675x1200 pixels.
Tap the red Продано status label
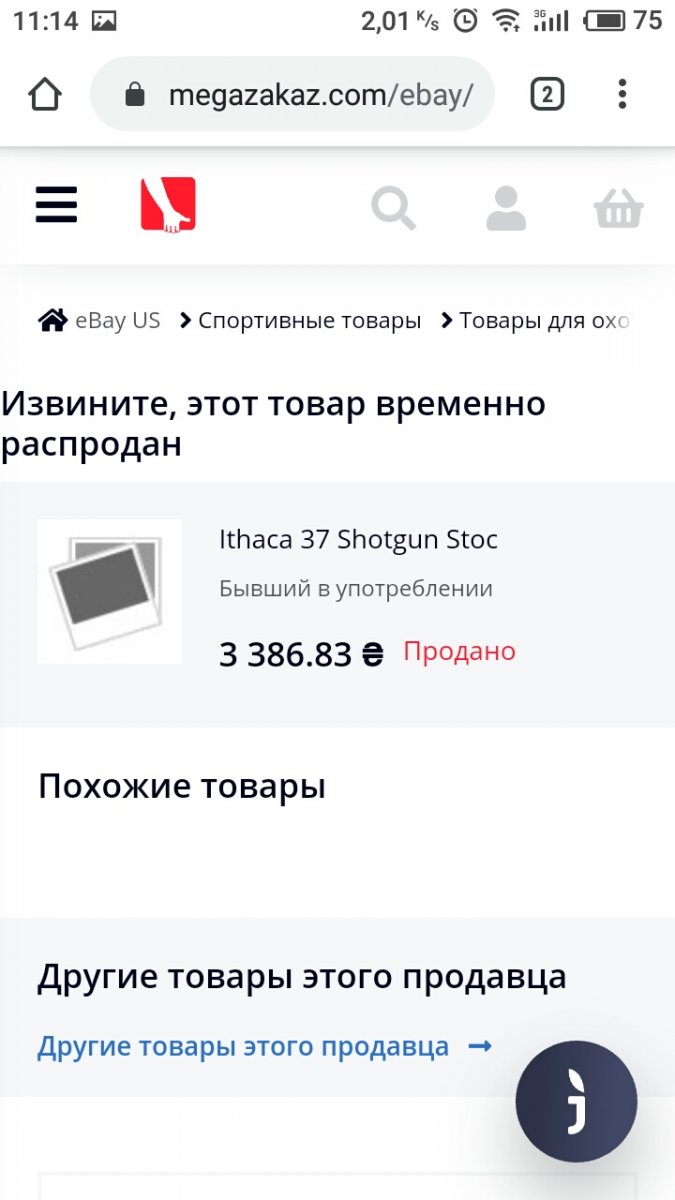coord(459,652)
